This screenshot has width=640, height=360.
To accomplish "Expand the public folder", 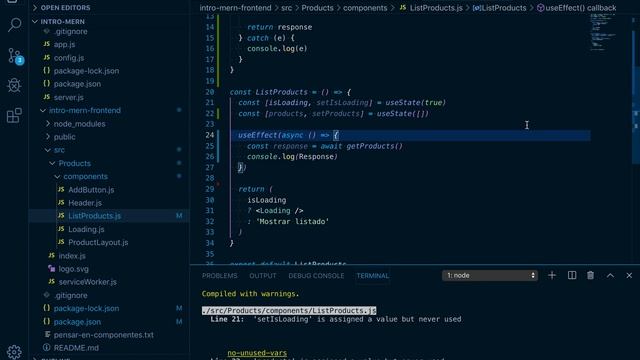I will tap(64, 137).
